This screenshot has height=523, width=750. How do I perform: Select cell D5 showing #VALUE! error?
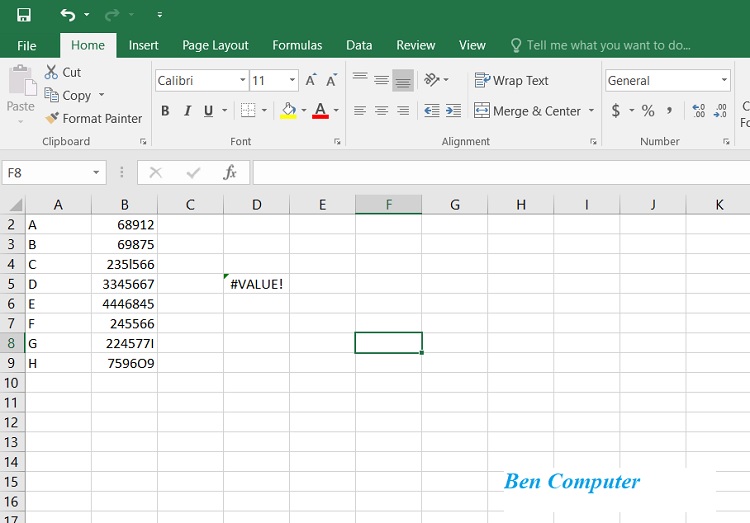(256, 284)
